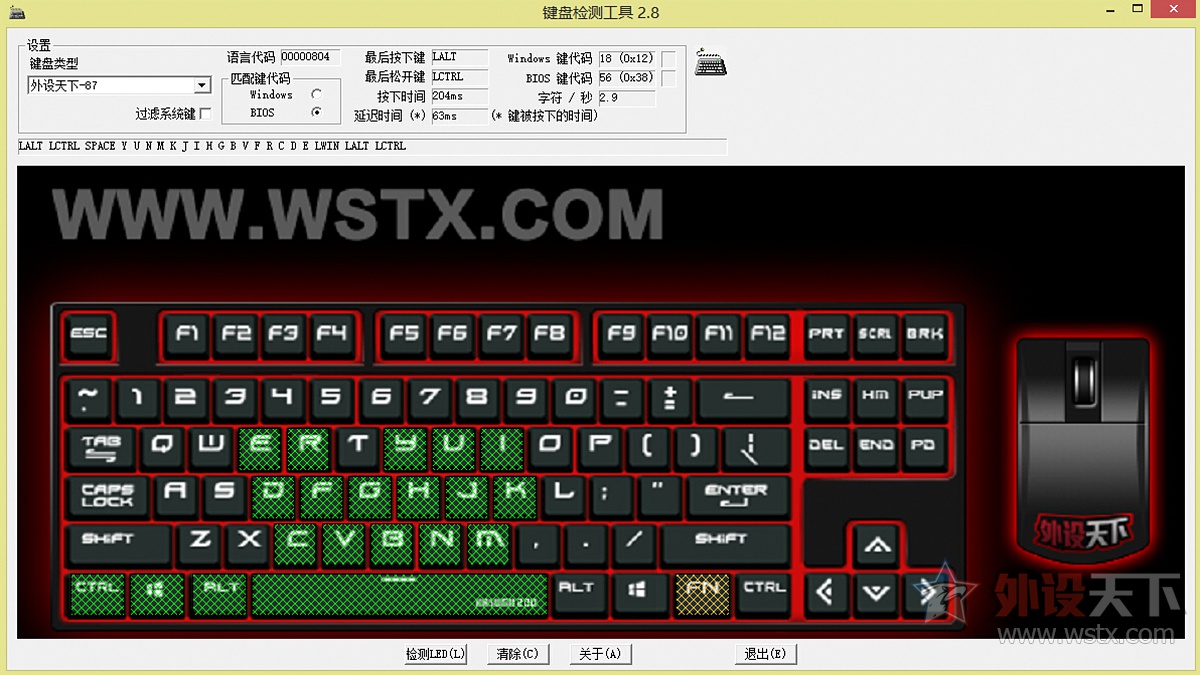The width and height of the screenshot is (1200, 675).
Task: Click the END key
Action: (x=875, y=446)
